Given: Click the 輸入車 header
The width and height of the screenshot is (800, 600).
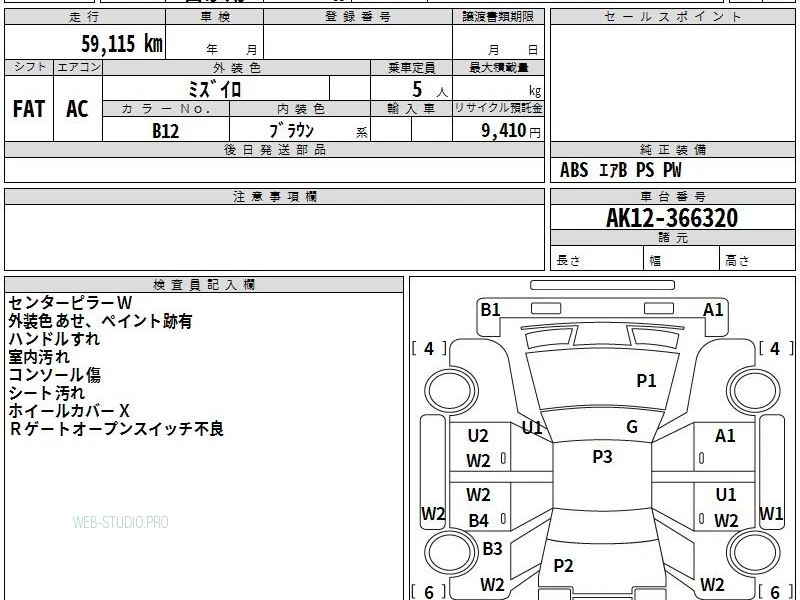Looking at the screenshot, I should pyautogui.click(x=411, y=109).
